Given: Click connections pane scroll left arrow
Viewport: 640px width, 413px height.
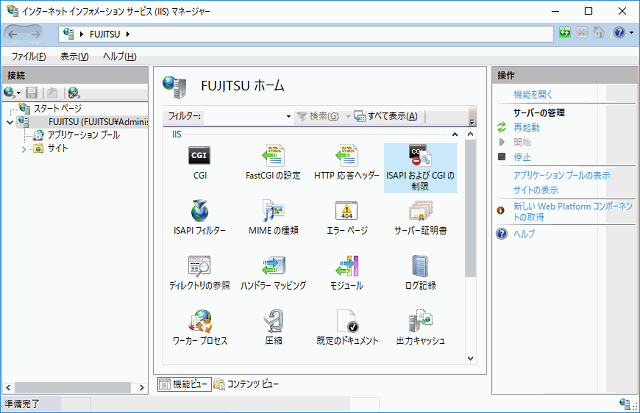Looking at the screenshot, I should point(8,387).
